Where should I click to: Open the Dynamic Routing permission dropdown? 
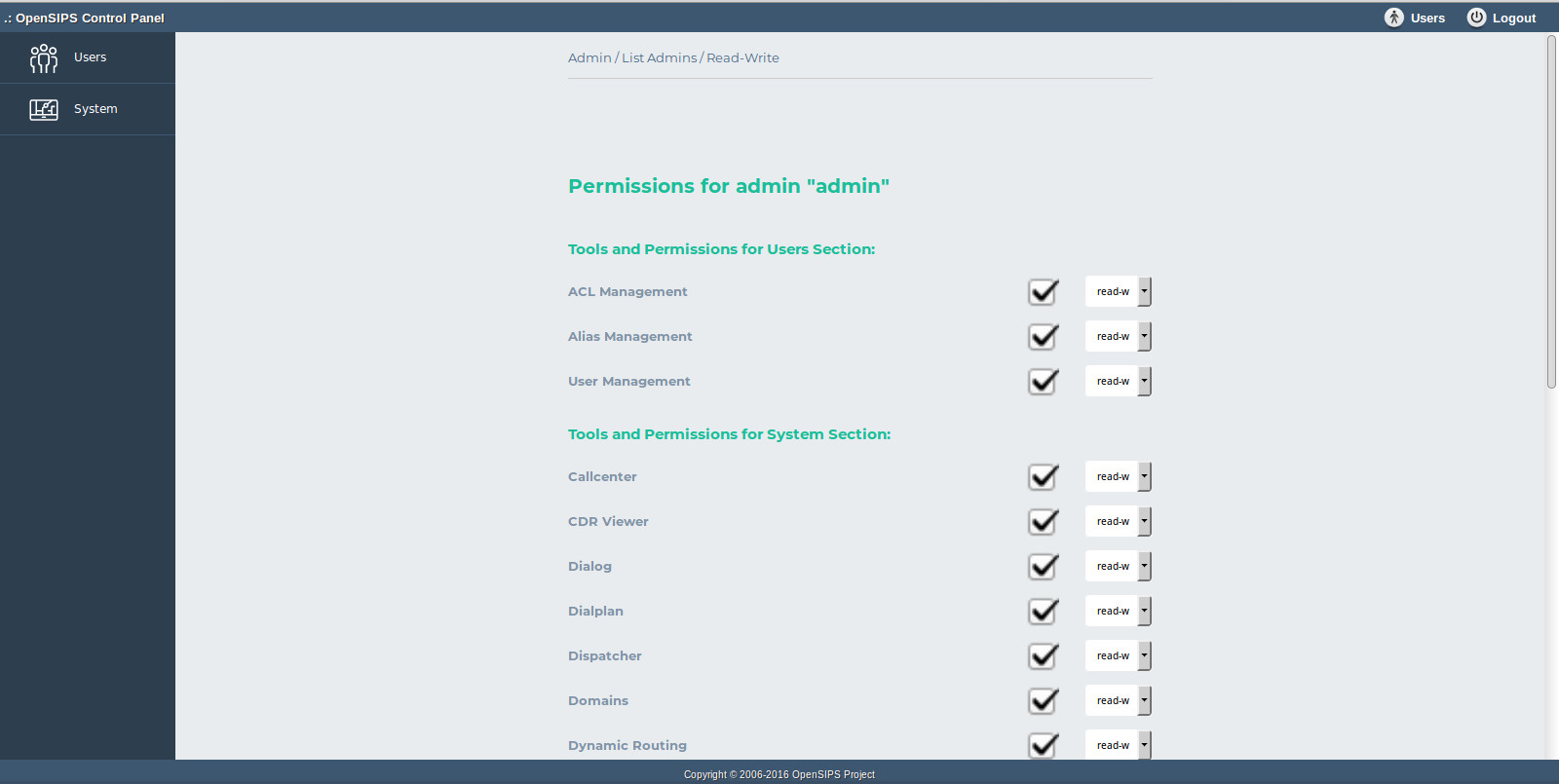tap(1119, 745)
